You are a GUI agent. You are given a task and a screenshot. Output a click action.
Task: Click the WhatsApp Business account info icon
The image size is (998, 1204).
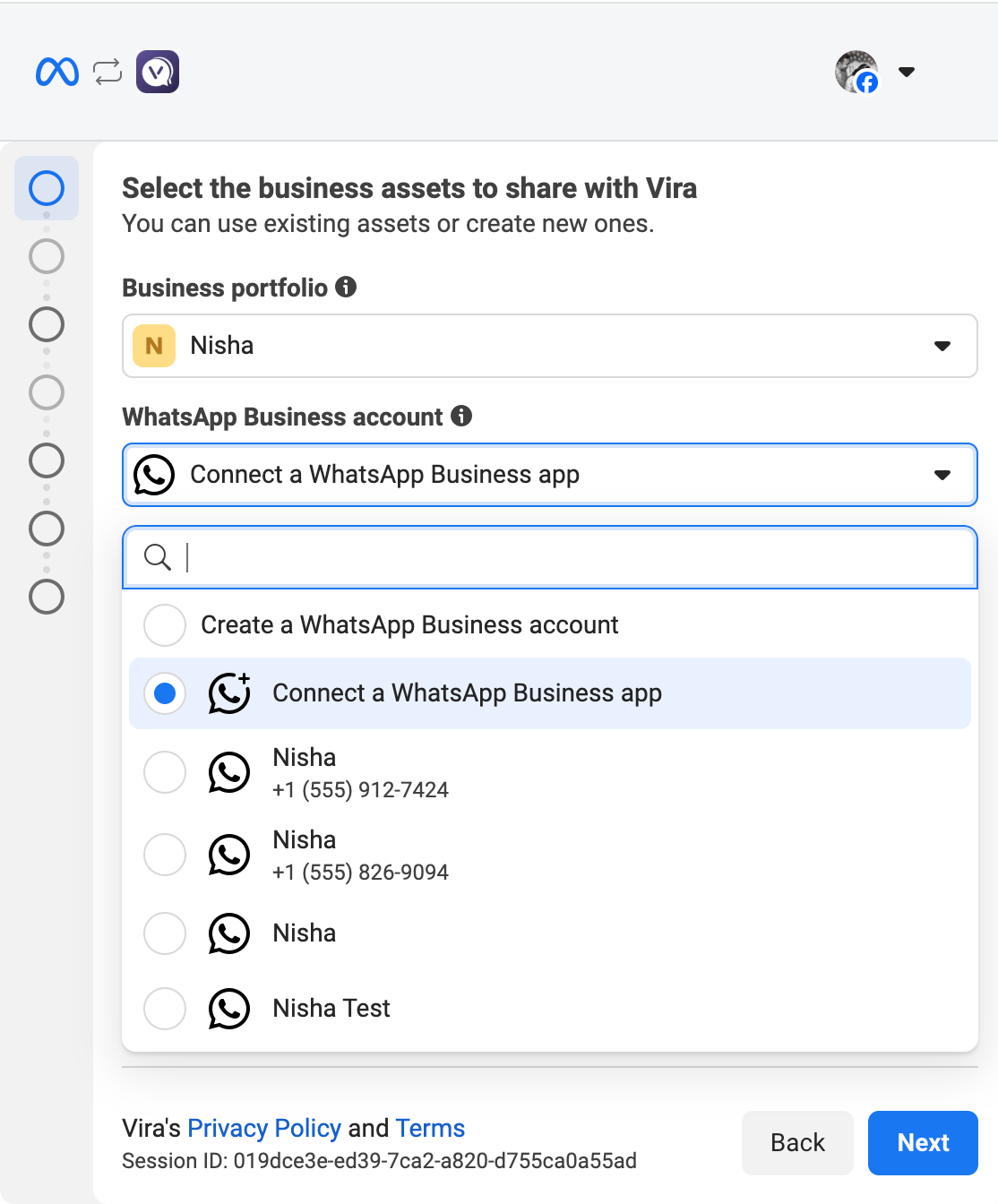[461, 416]
